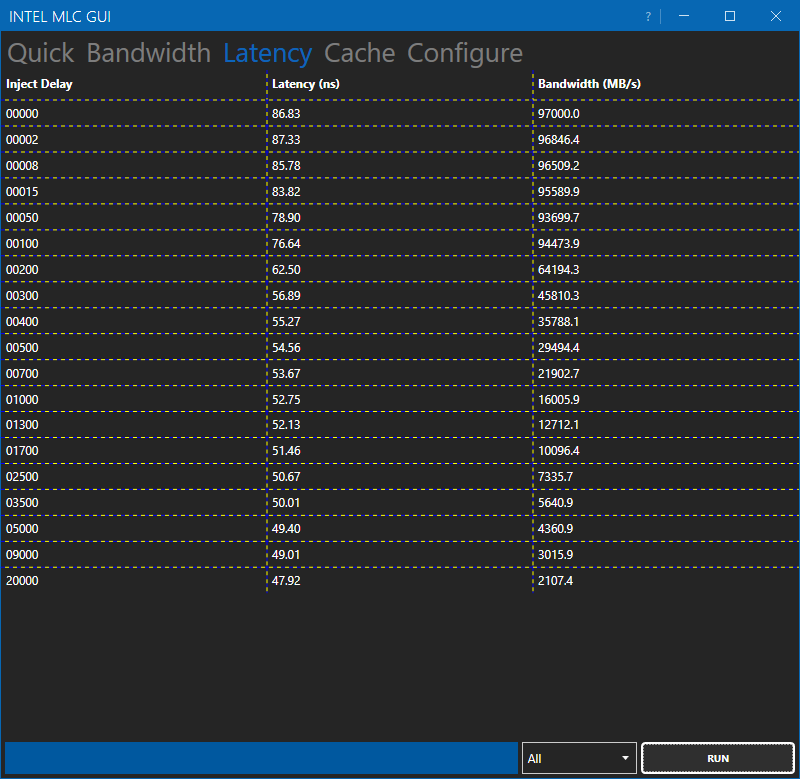Select bandwidth value 45810.3
This screenshot has height=779, width=800.
tap(558, 296)
